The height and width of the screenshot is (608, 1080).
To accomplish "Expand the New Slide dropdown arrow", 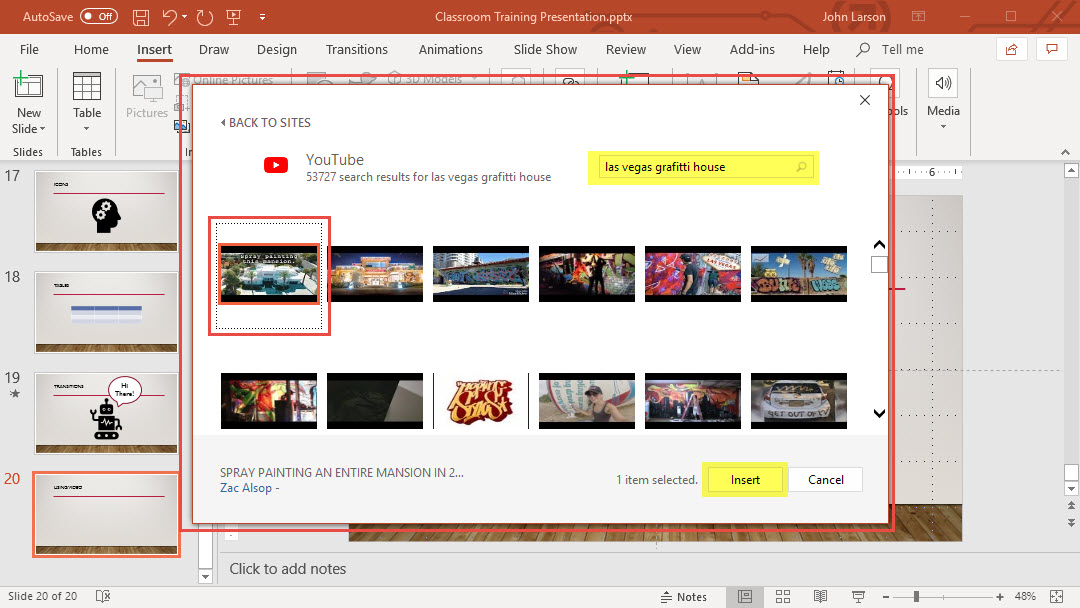I will point(43,129).
